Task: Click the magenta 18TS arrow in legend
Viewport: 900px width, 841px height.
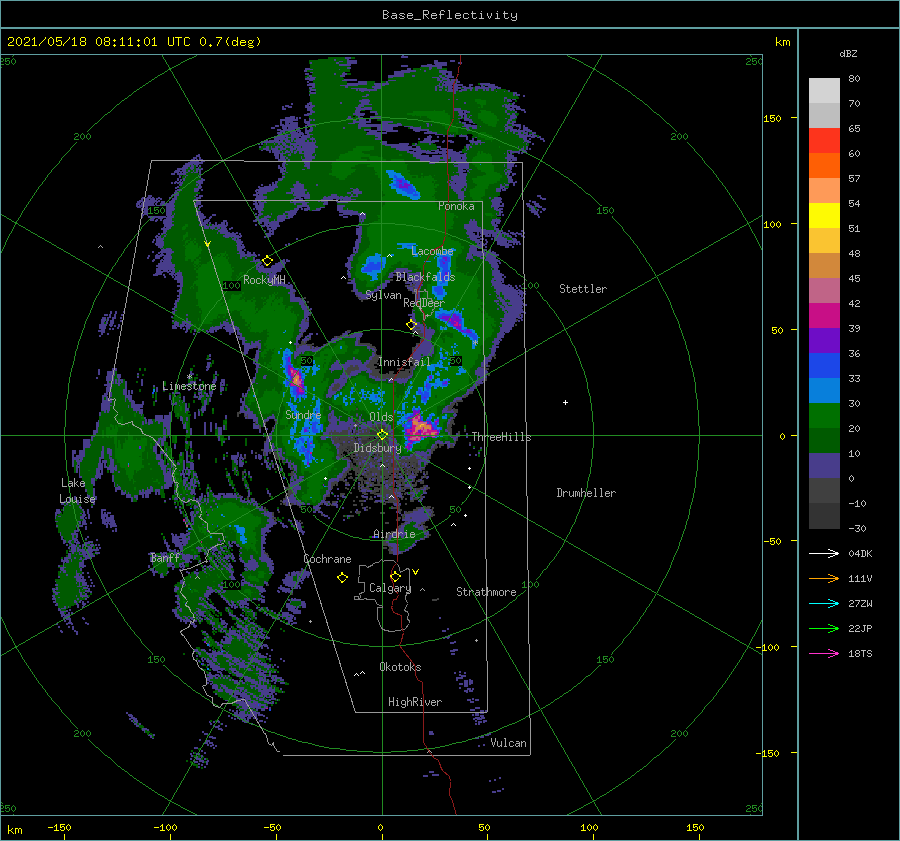Action: pyautogui.click(x=824, y=653)
